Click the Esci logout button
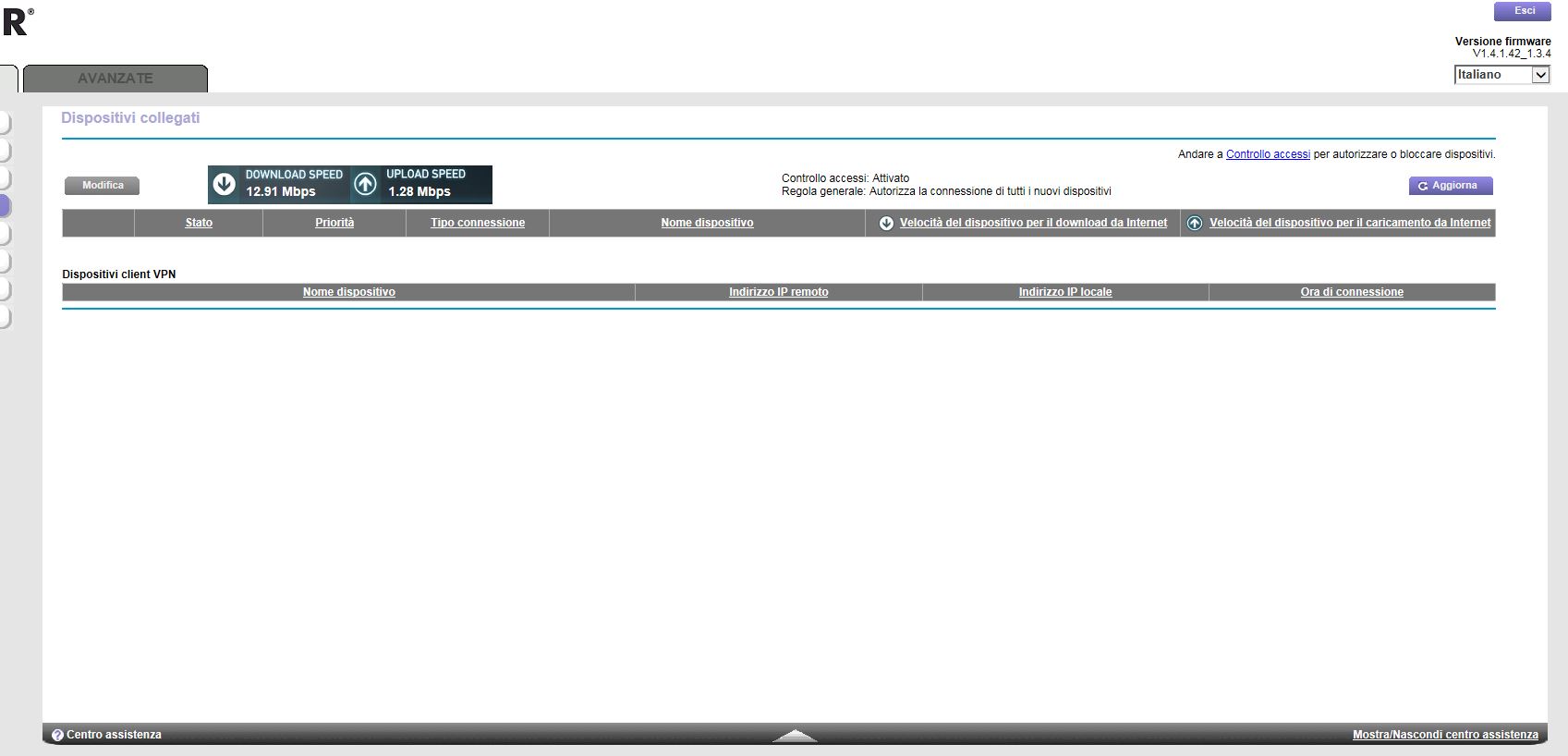The height and width of the screenshot is (756, 1568). point(1522,11)
